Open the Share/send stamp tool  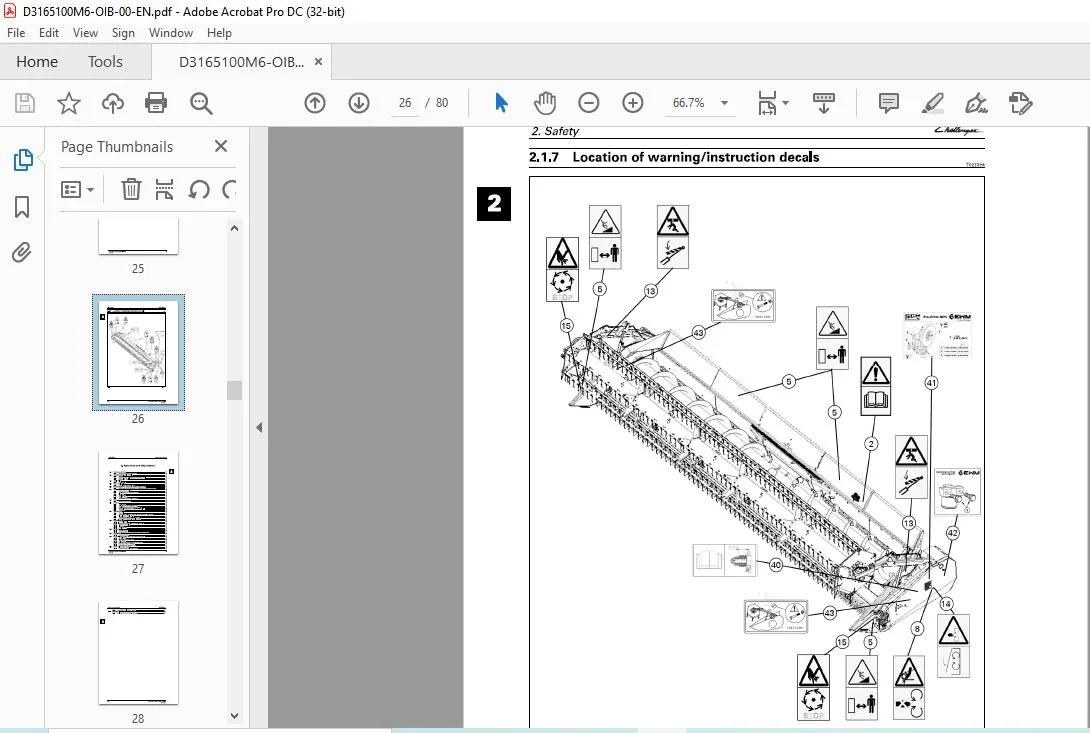tap(1020, 103)
